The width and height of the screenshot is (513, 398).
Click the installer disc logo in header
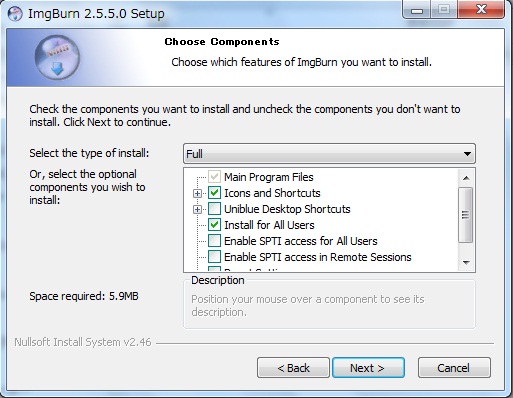tap(57, 57)
